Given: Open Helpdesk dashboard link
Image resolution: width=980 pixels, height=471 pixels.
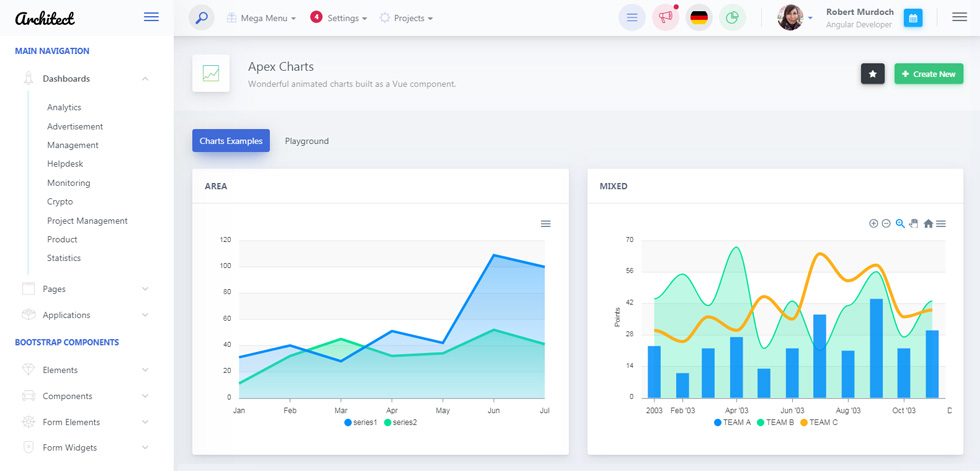Looking at the screenshot, I should click(65, 164).
